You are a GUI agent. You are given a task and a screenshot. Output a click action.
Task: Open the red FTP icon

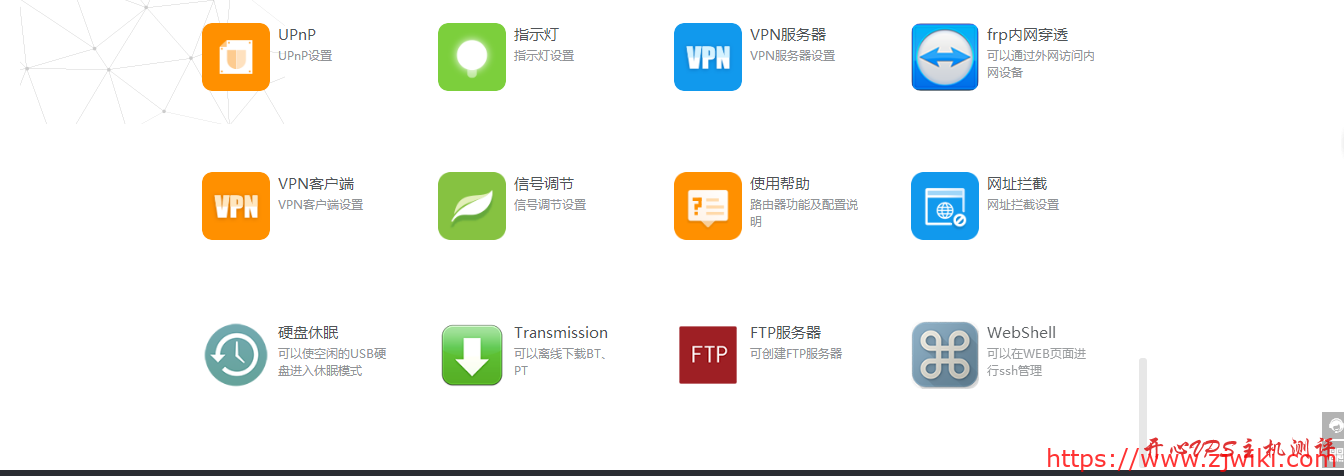pyautogui.click(x=708, y=355)
